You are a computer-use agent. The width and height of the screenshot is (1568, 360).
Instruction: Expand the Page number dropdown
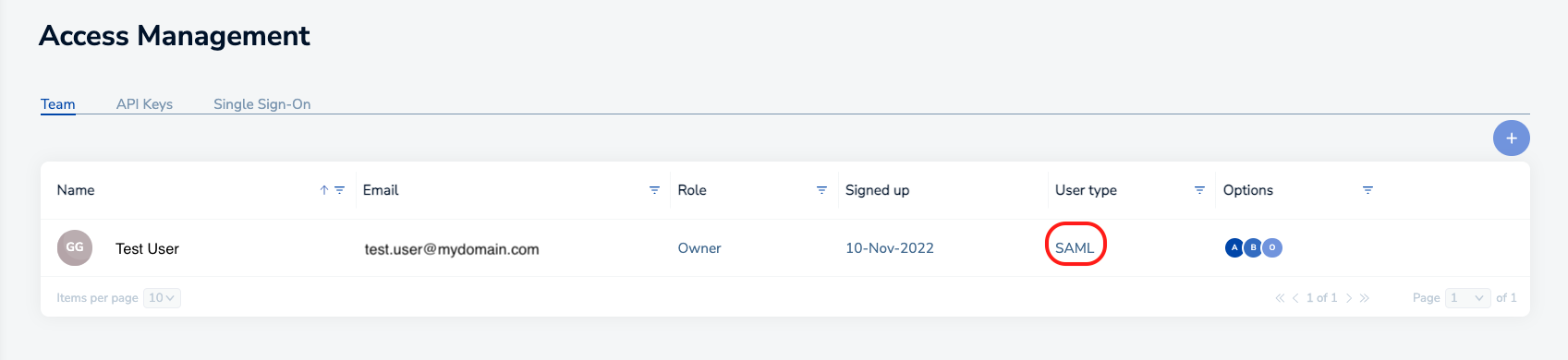[x=1467, y=297]
